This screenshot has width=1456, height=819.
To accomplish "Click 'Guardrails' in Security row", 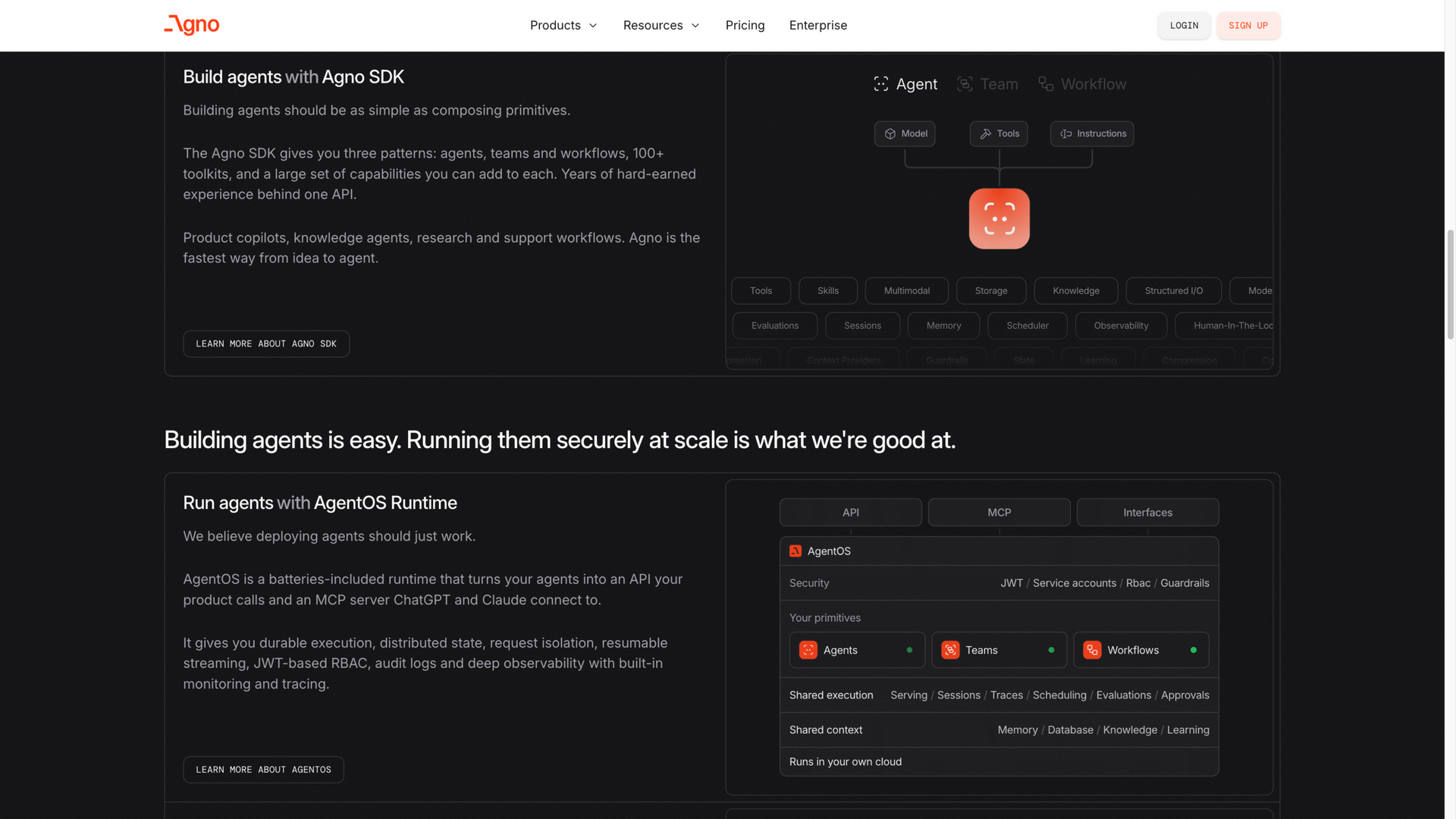I will 1185,584.
